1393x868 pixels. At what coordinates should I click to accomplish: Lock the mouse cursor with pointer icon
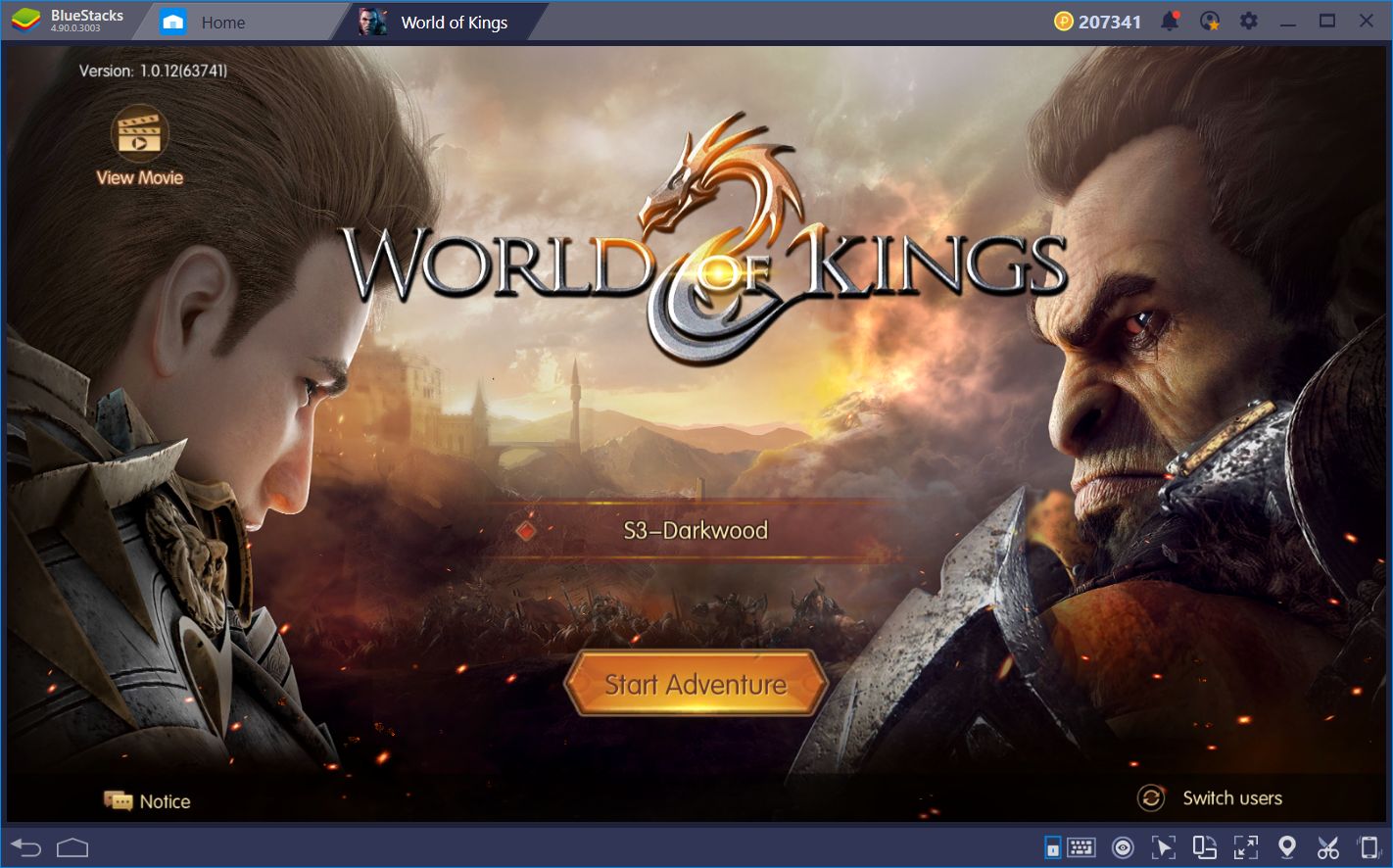1163,847
